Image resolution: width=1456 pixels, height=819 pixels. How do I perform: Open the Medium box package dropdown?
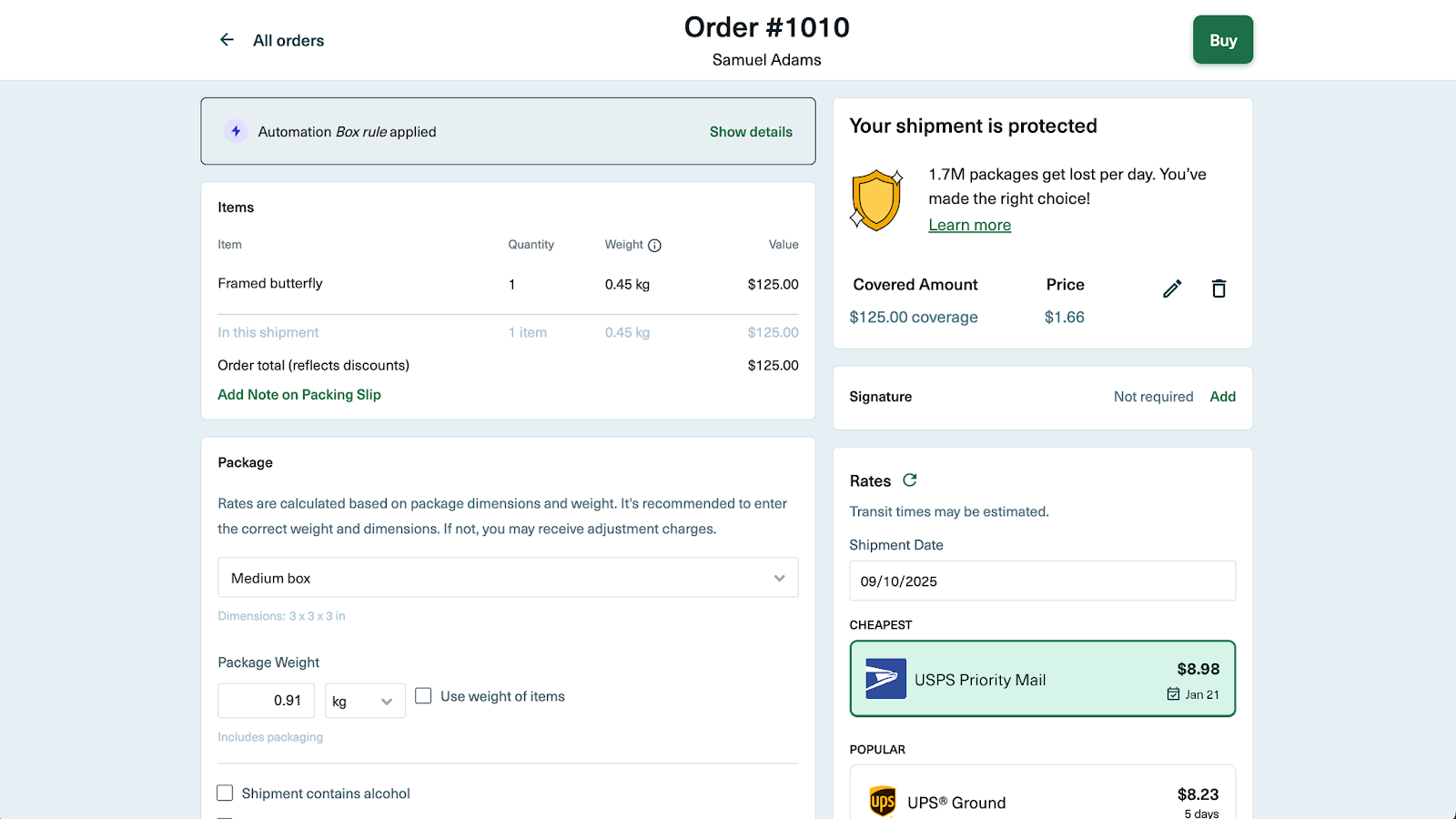point(508,578)
